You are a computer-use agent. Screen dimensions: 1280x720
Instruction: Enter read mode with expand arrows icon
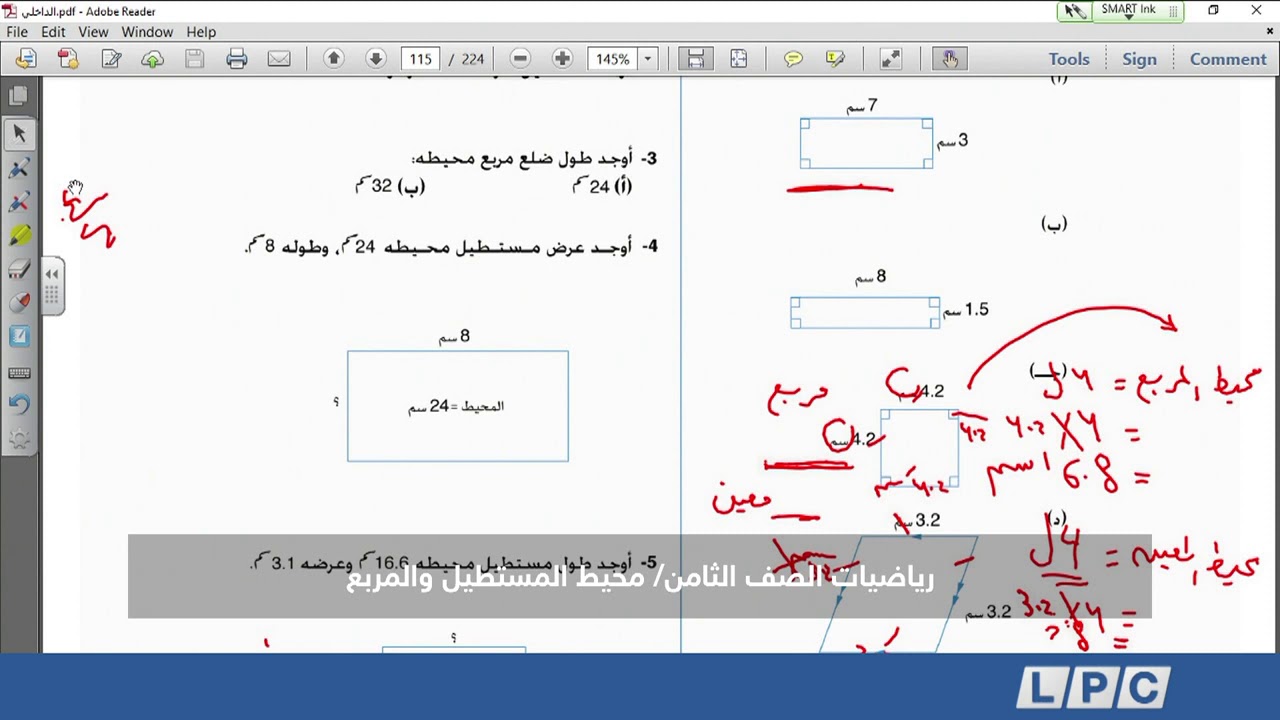click(x=890, y=59)
